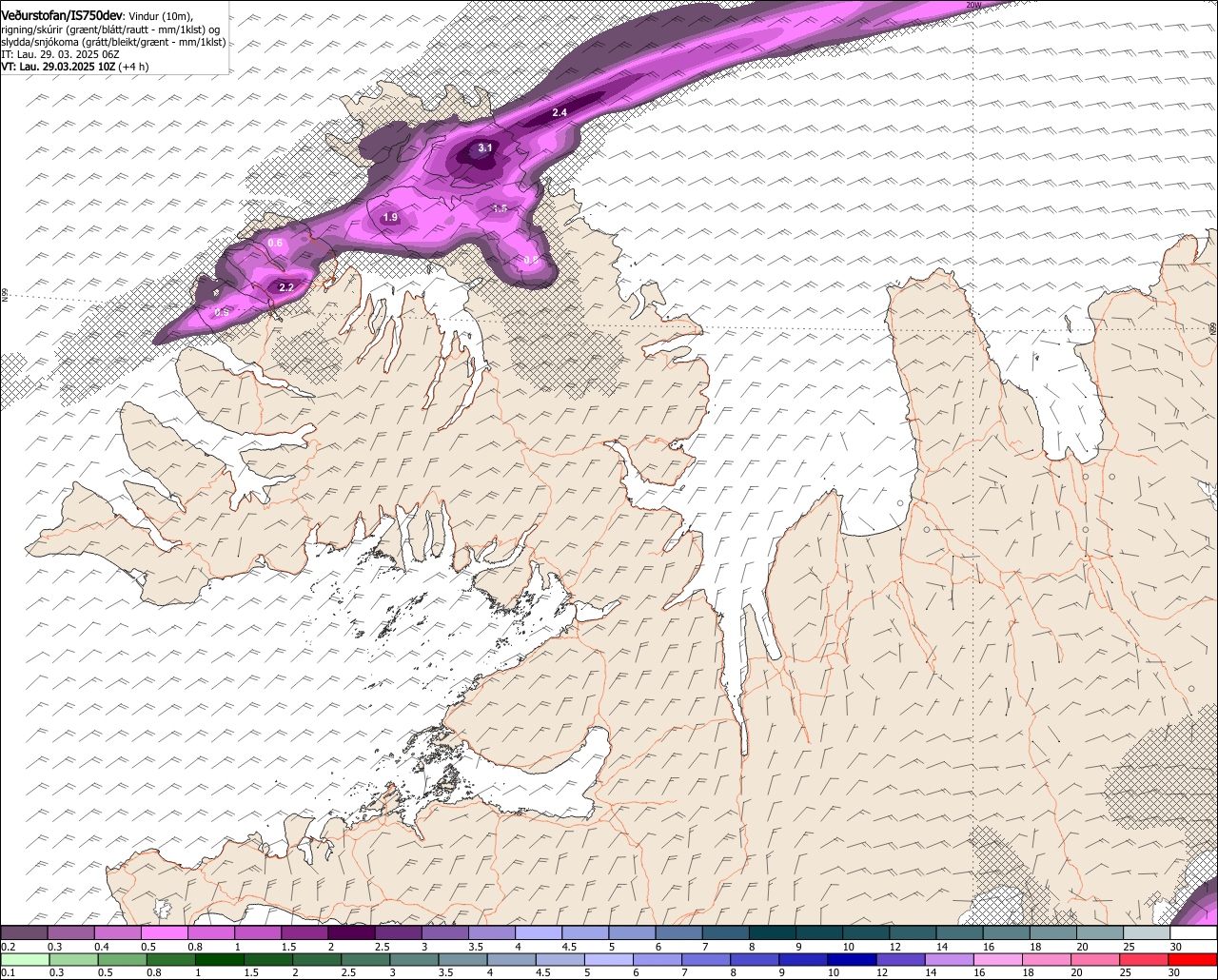Image resolution: width=1218 pixels, height=980 pixels.
Task: Click the 1.5 precipitation value on the map
Action: (x=501, y=208)
